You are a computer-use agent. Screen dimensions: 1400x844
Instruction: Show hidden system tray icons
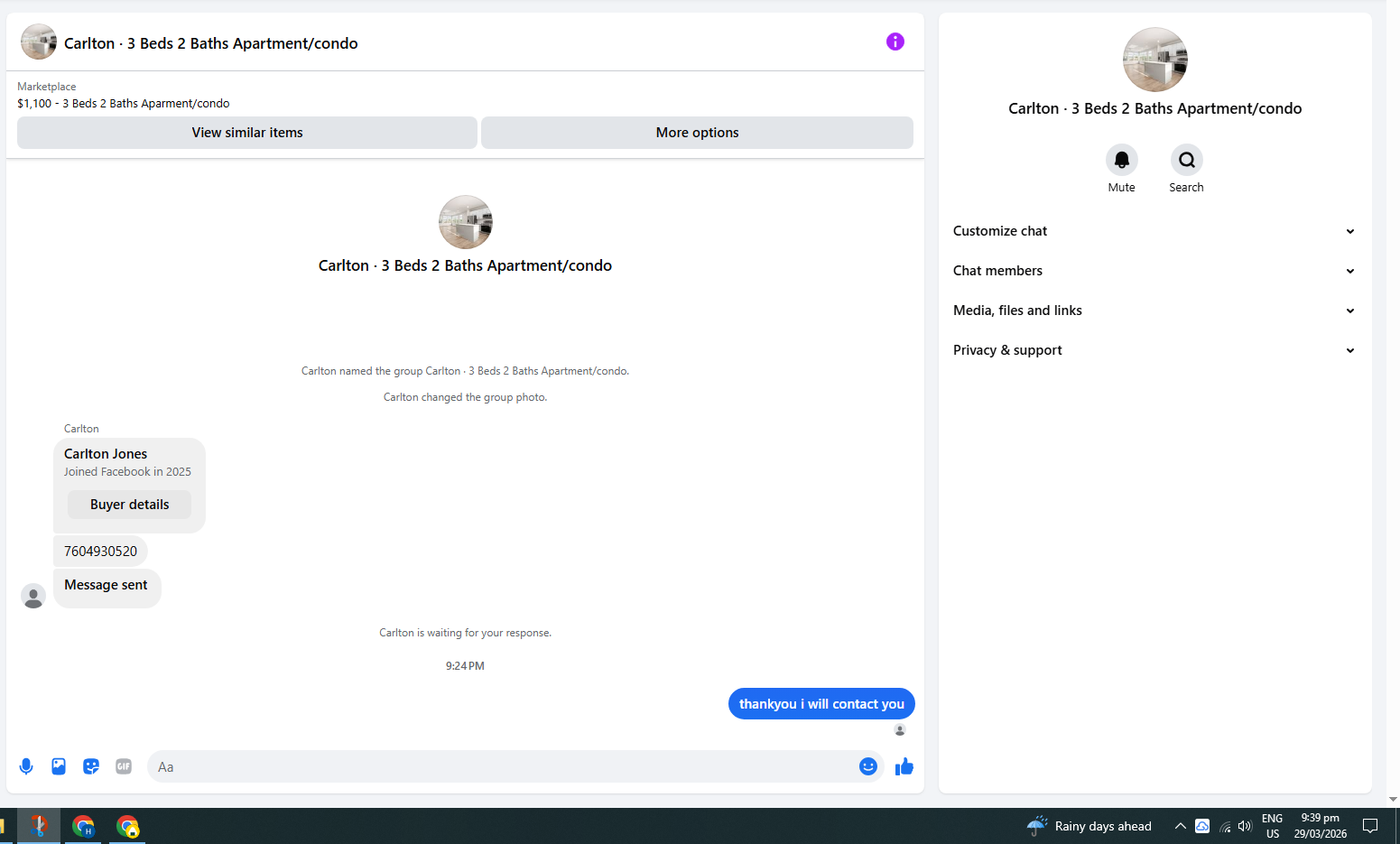pos(1180,826)
